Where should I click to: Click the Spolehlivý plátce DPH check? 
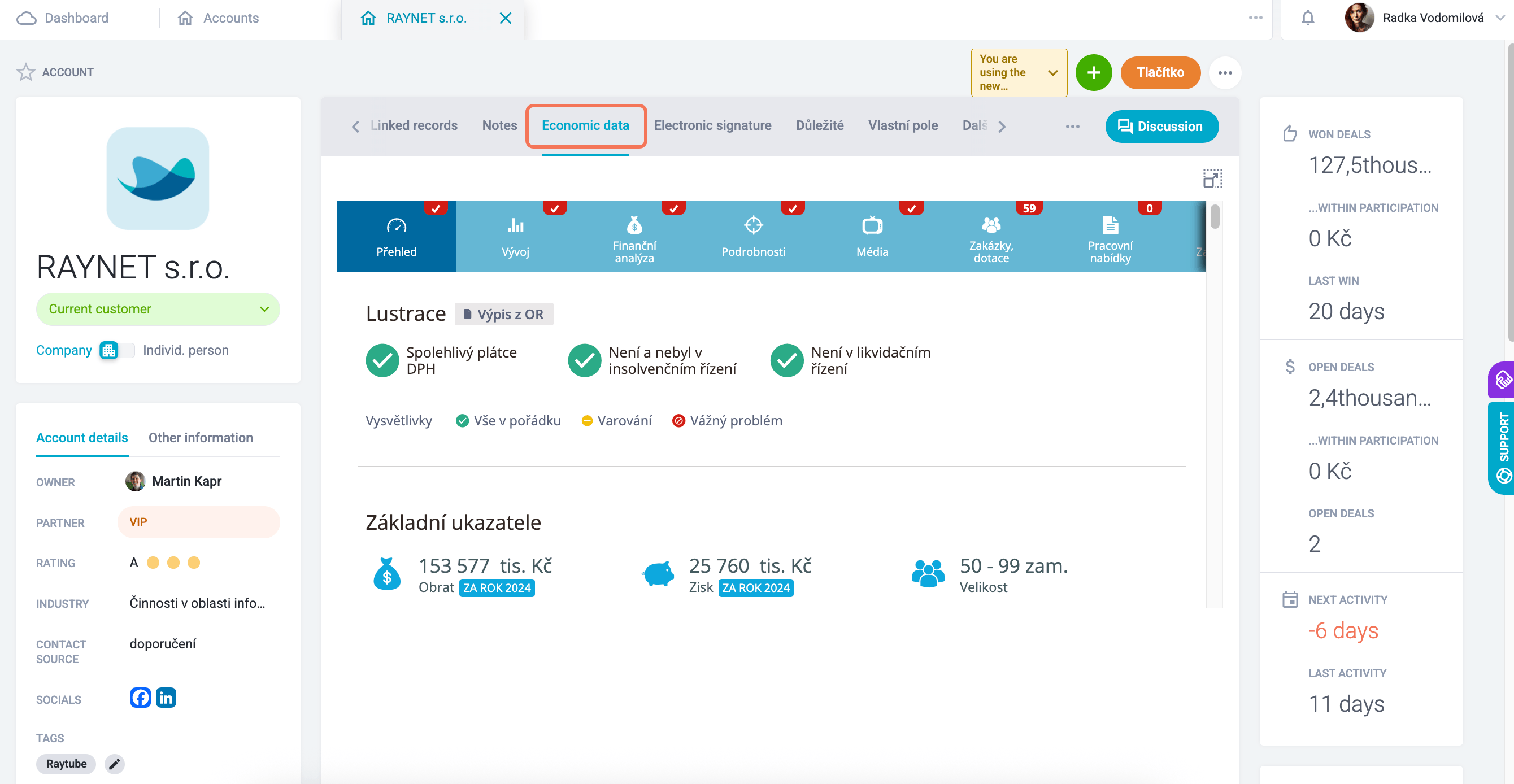[x=382, y=360]
